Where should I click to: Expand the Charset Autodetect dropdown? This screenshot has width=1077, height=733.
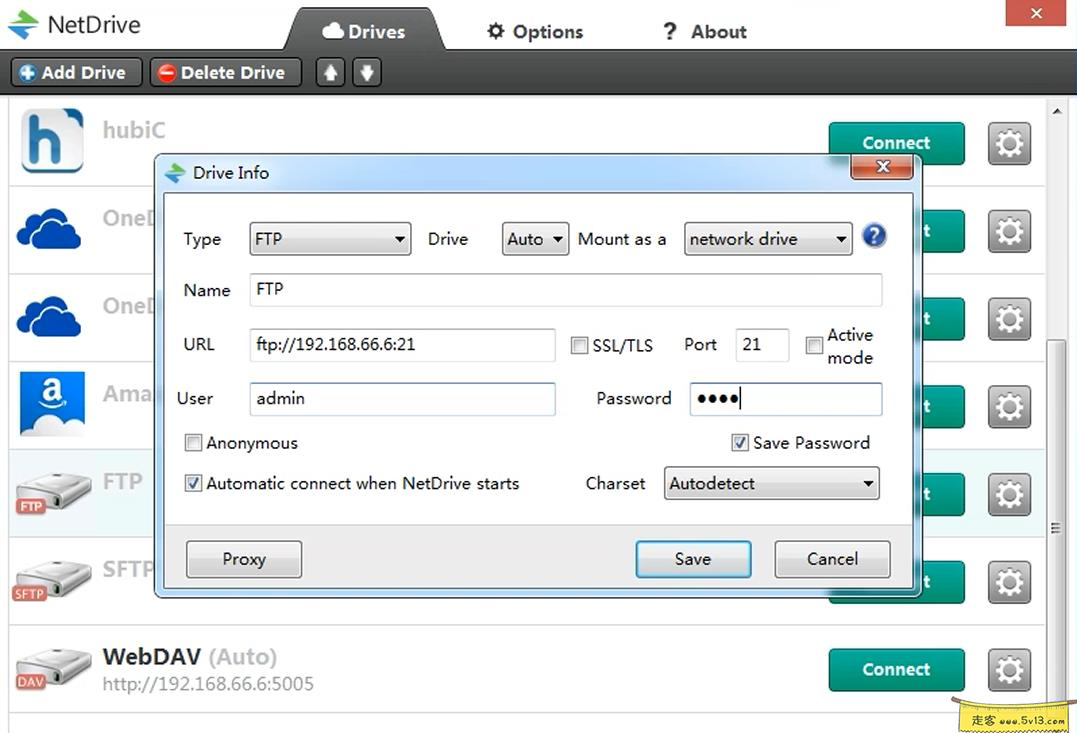click(771, 484)
